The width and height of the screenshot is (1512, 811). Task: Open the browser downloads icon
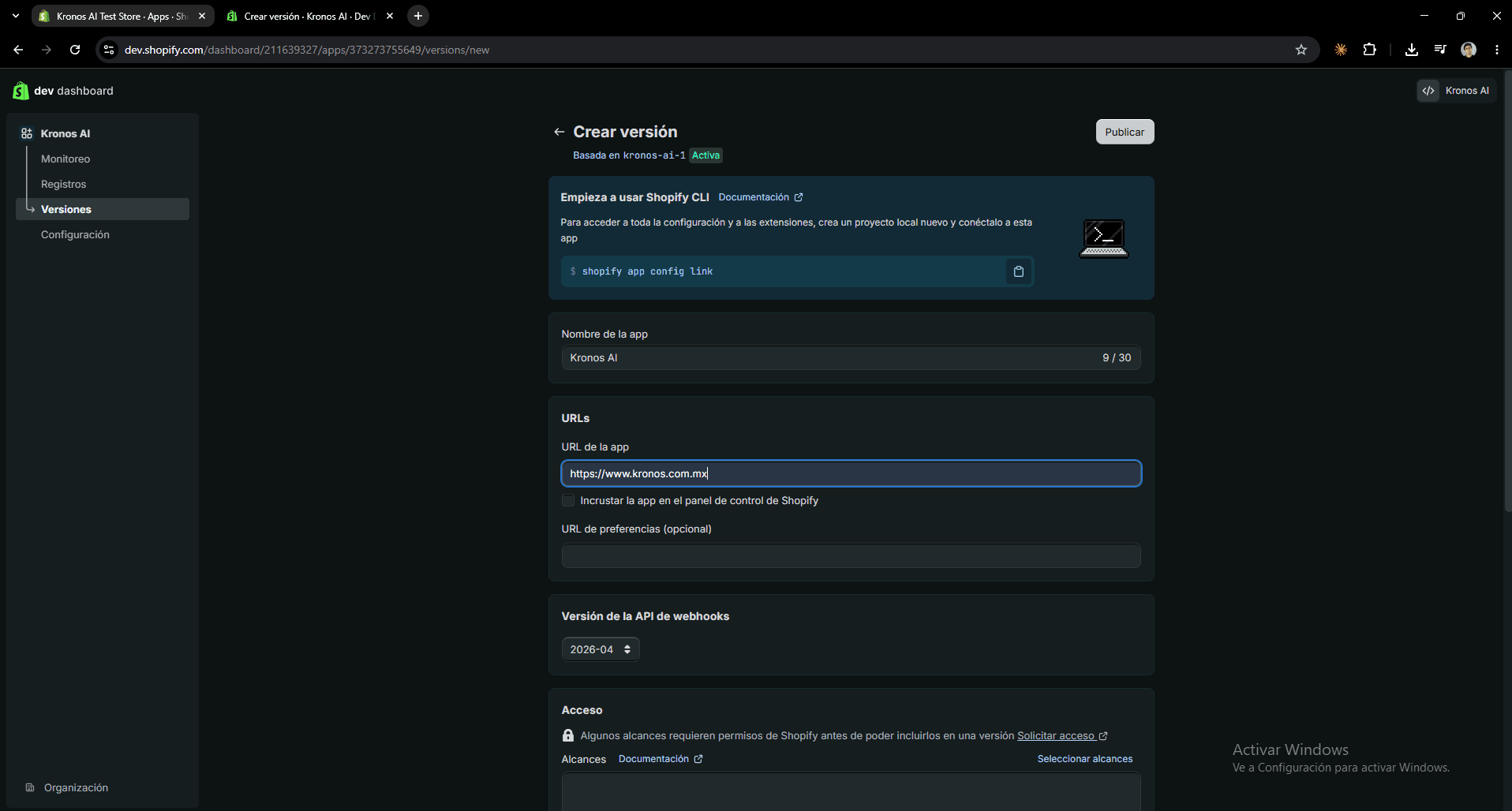1412,50
